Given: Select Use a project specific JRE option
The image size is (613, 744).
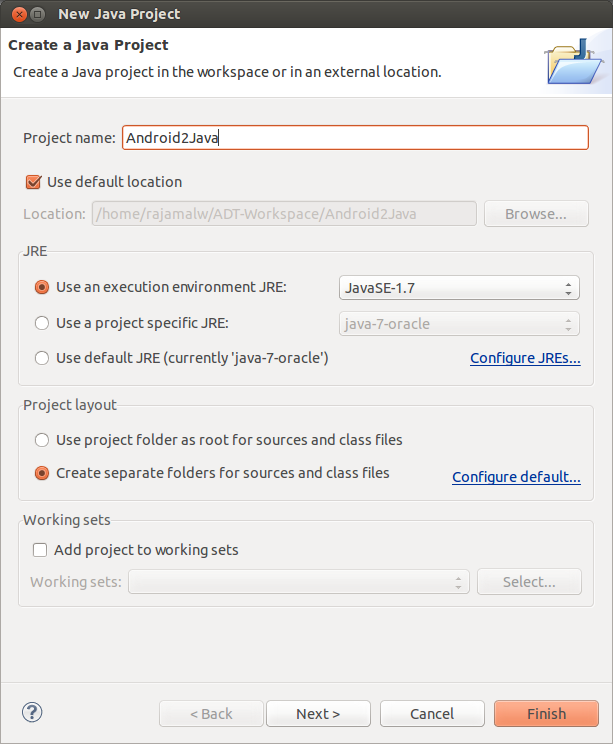Looking at the screenshot, I should pyautogui.click(x=42, y=323).
